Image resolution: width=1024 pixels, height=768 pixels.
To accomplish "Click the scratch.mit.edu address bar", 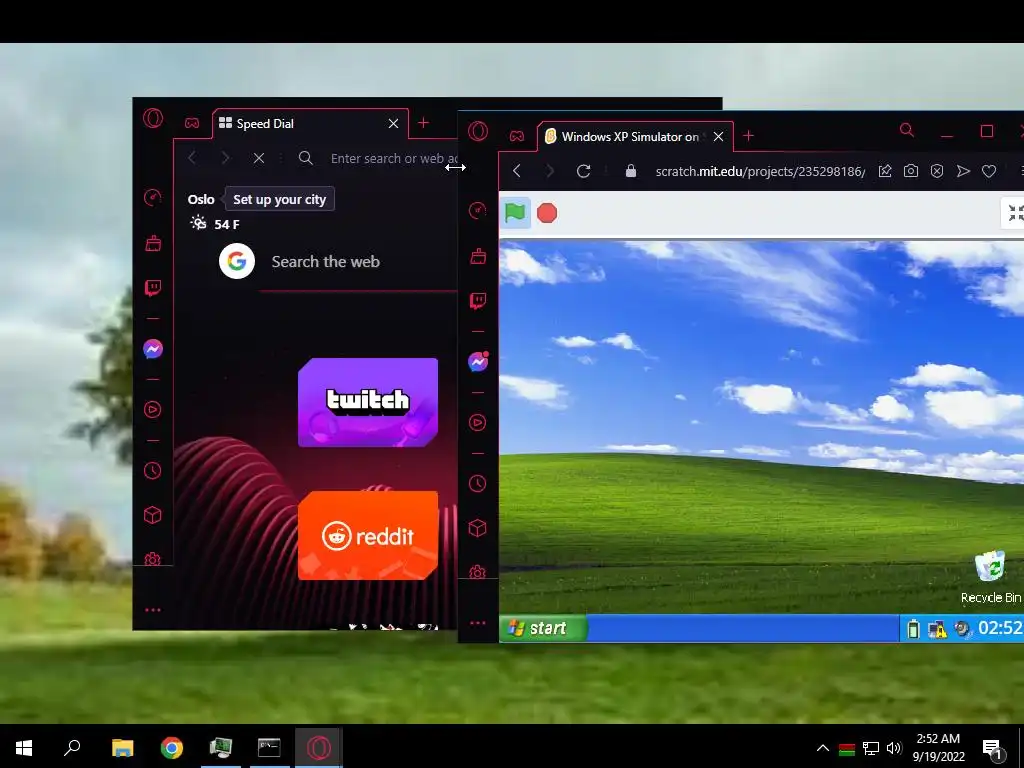I will 760,171.
